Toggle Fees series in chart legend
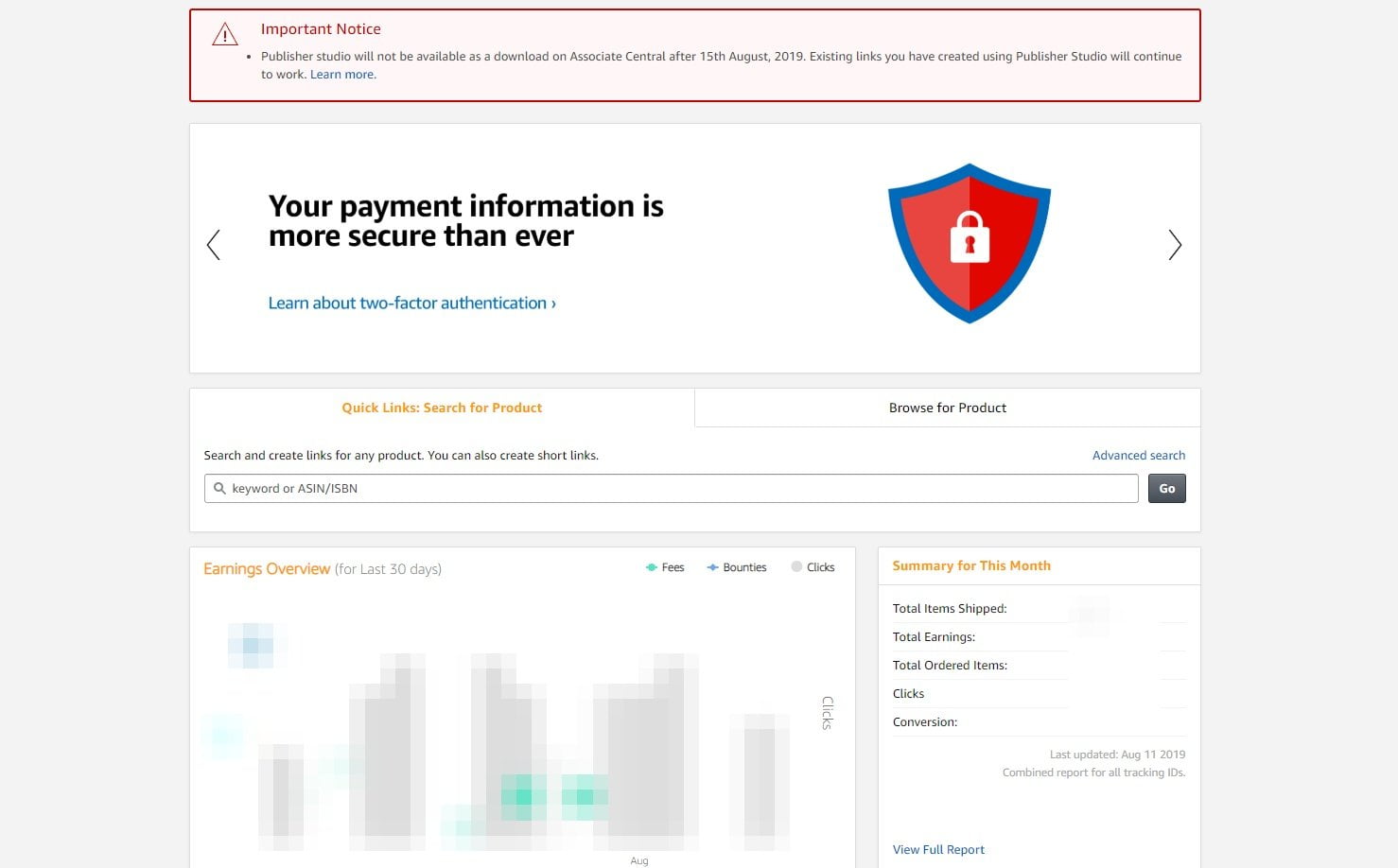The image size is (1398, 868). tap(665, 567)
